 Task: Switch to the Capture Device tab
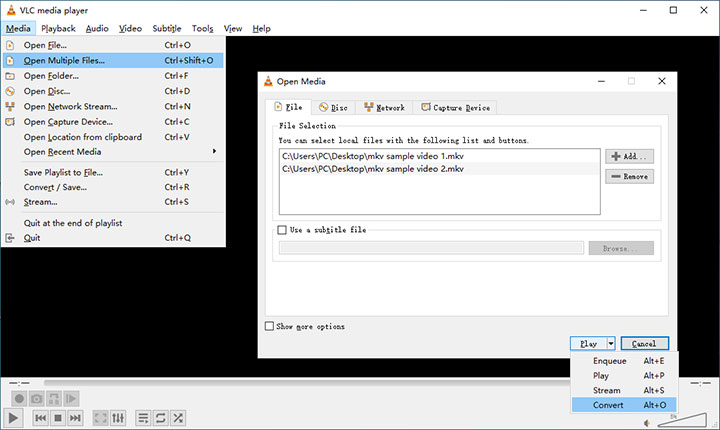[x=455, y=108]
